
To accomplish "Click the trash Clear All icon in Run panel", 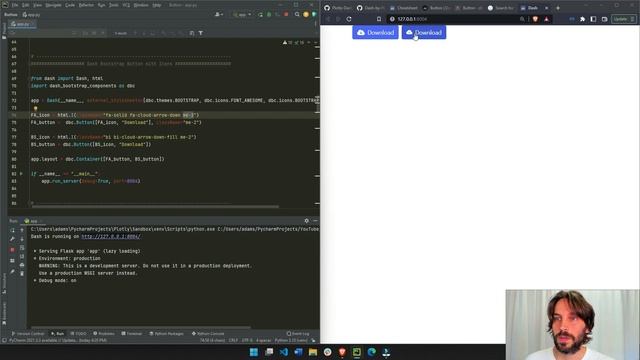I will [x=22, y=273].
